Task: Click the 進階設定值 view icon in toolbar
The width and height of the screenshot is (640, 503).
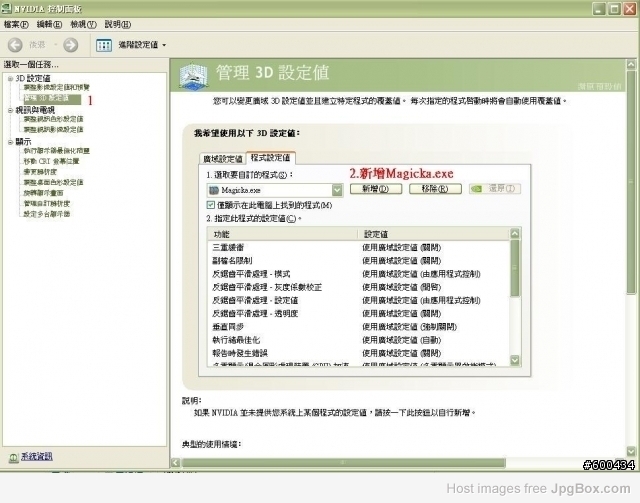Action: [x=103, y=45]
